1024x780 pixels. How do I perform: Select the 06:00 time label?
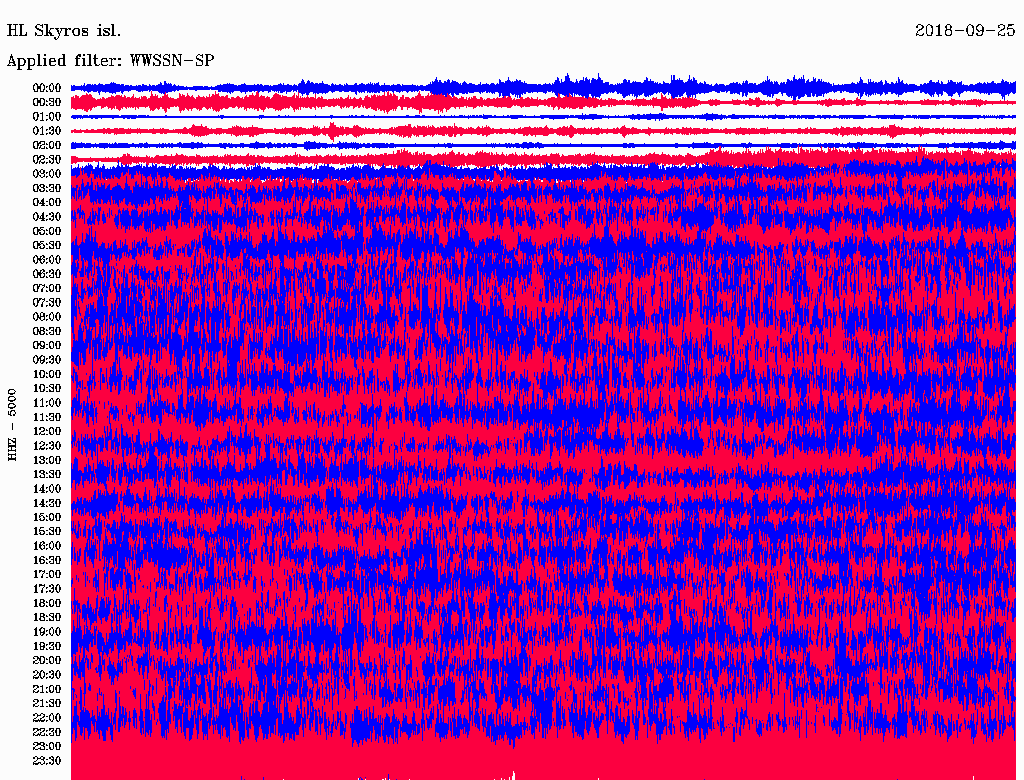47,259
